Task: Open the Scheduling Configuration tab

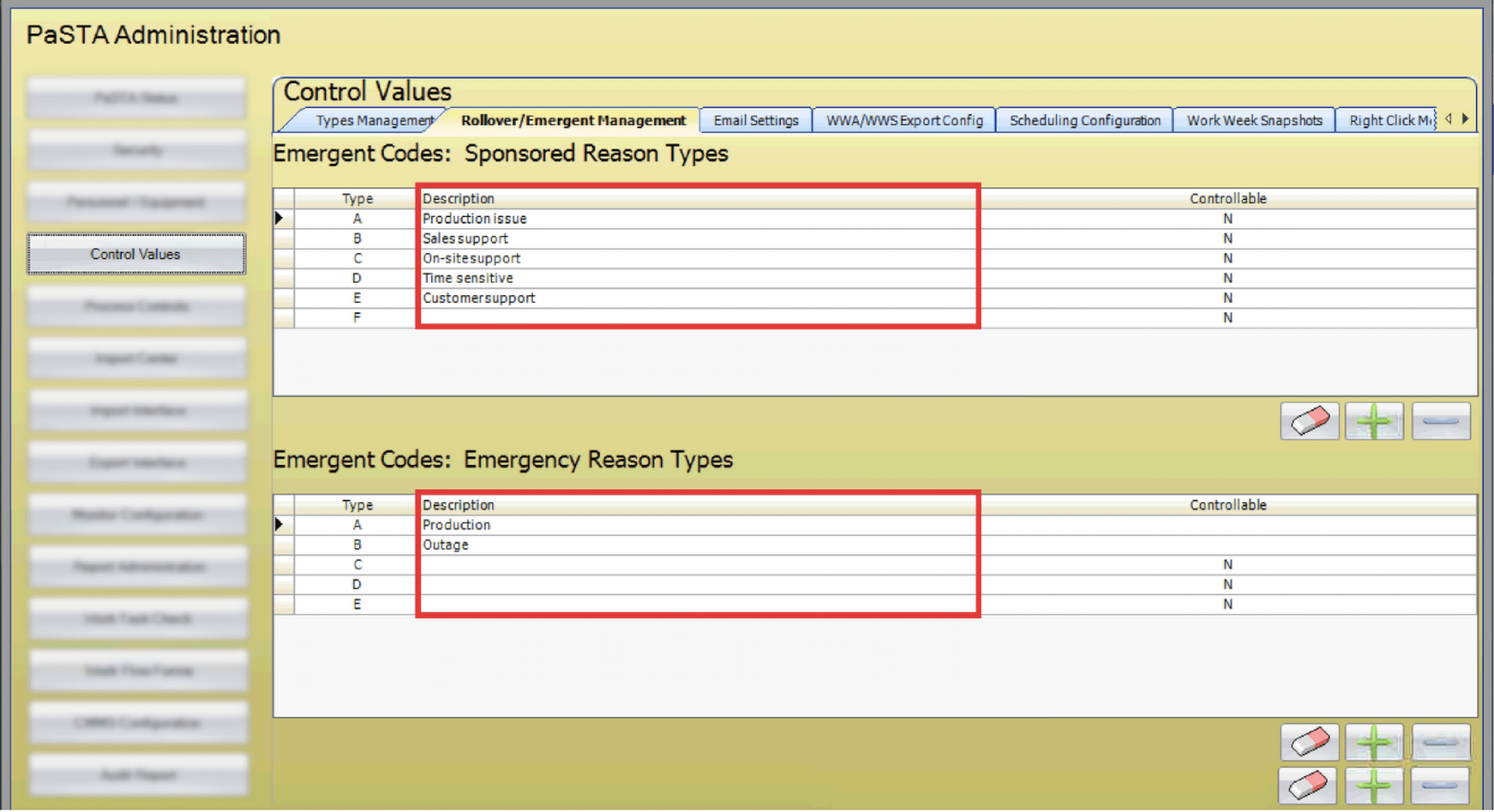Action: coord(1084,121)
